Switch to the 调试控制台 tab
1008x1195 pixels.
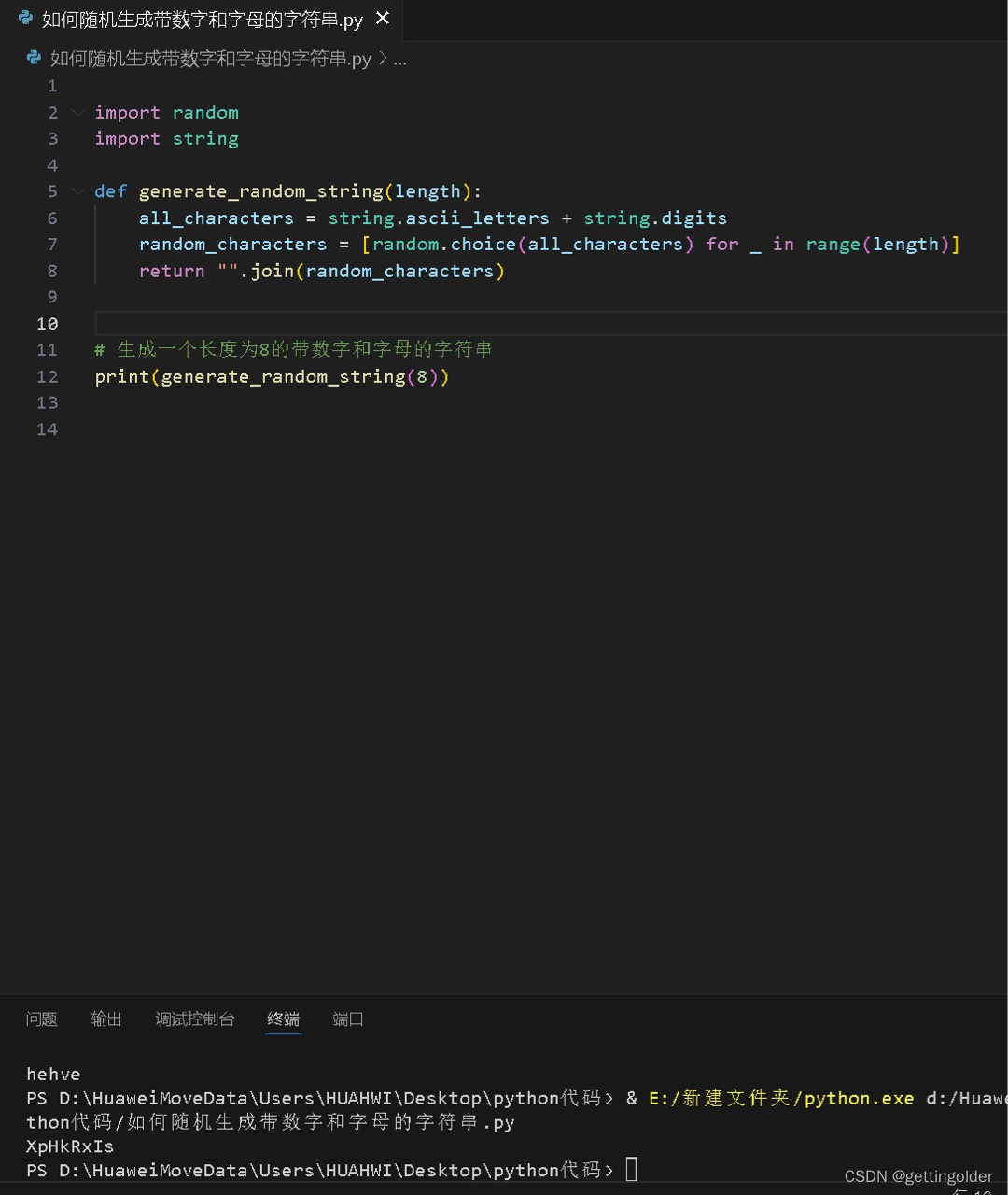click(195, 1019)
